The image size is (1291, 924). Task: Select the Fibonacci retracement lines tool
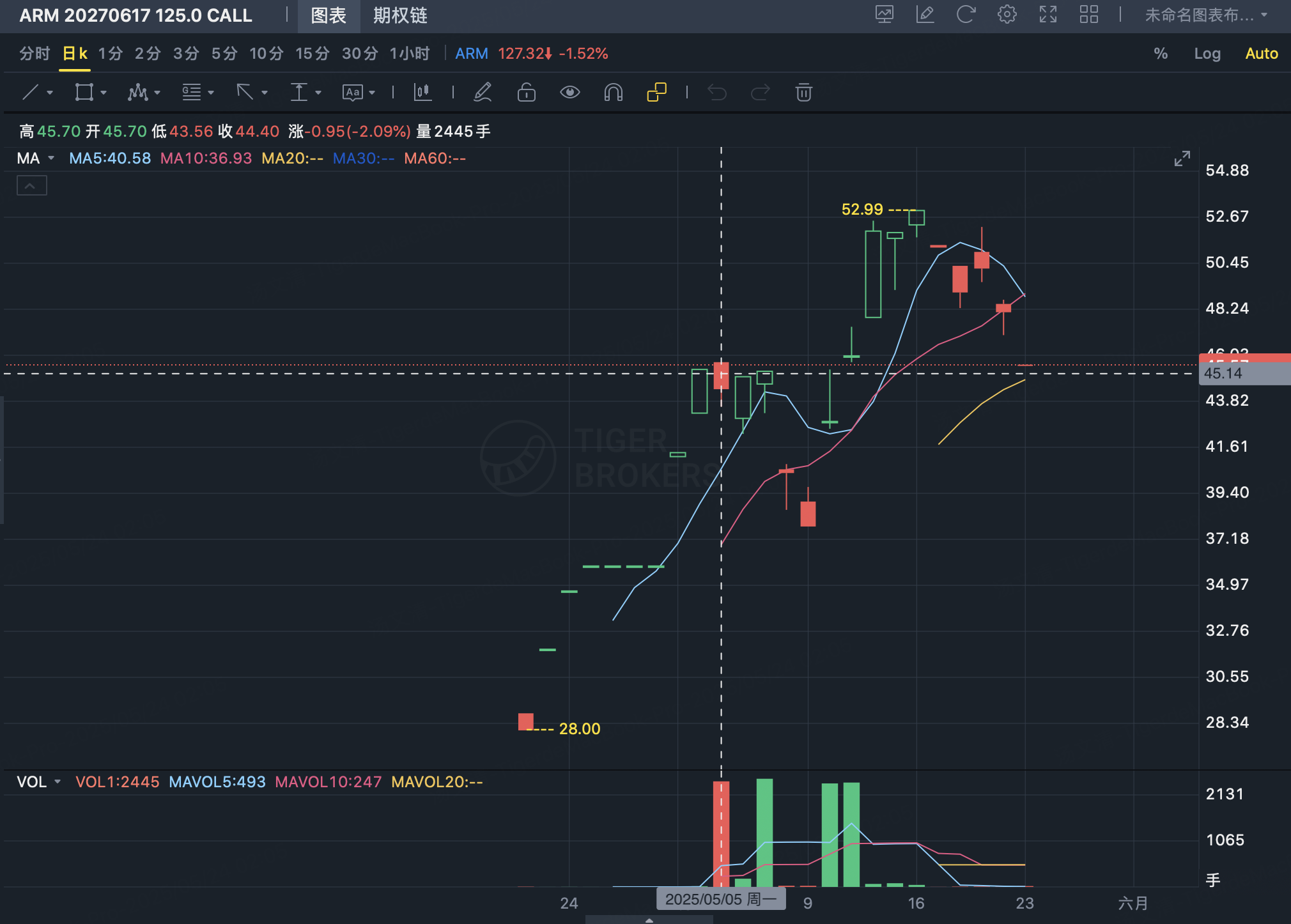coord(191,93)
